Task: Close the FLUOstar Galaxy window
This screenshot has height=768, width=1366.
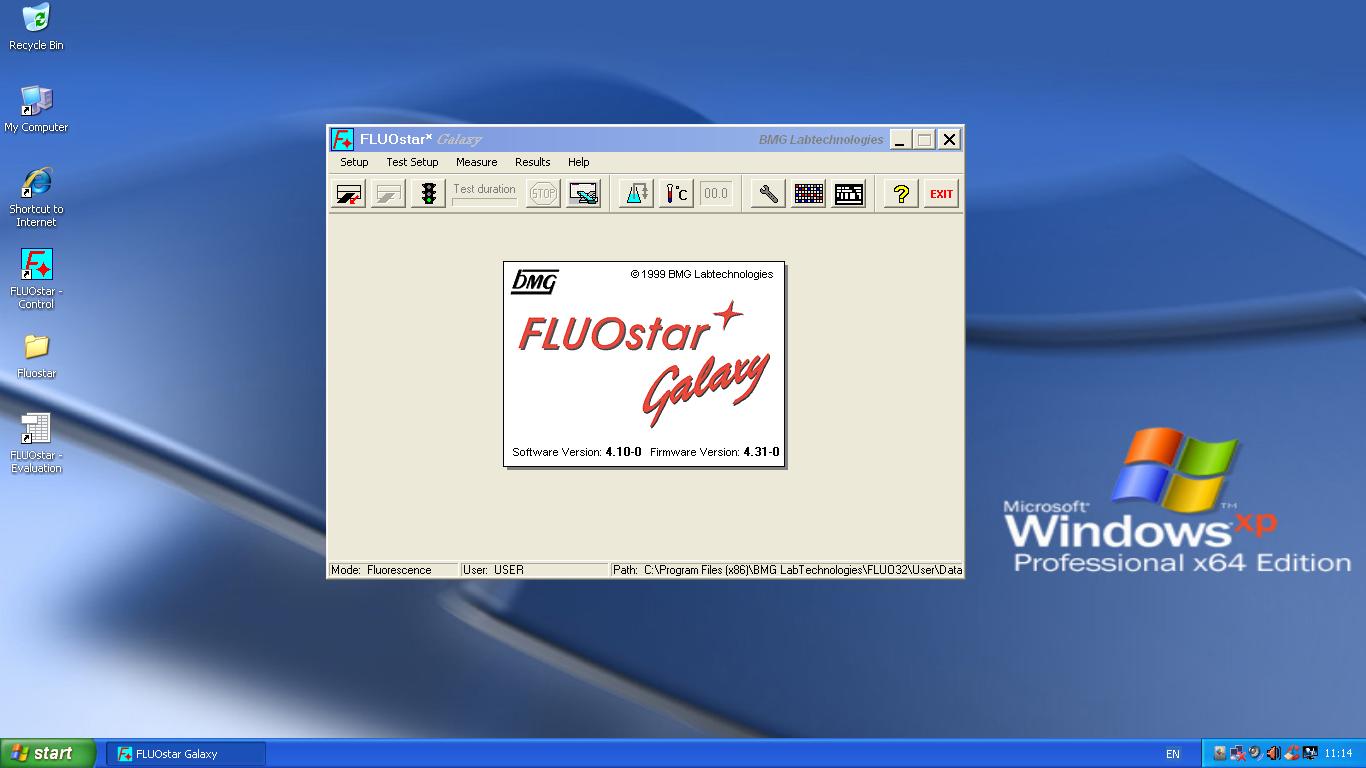Action: coord(950,140)
